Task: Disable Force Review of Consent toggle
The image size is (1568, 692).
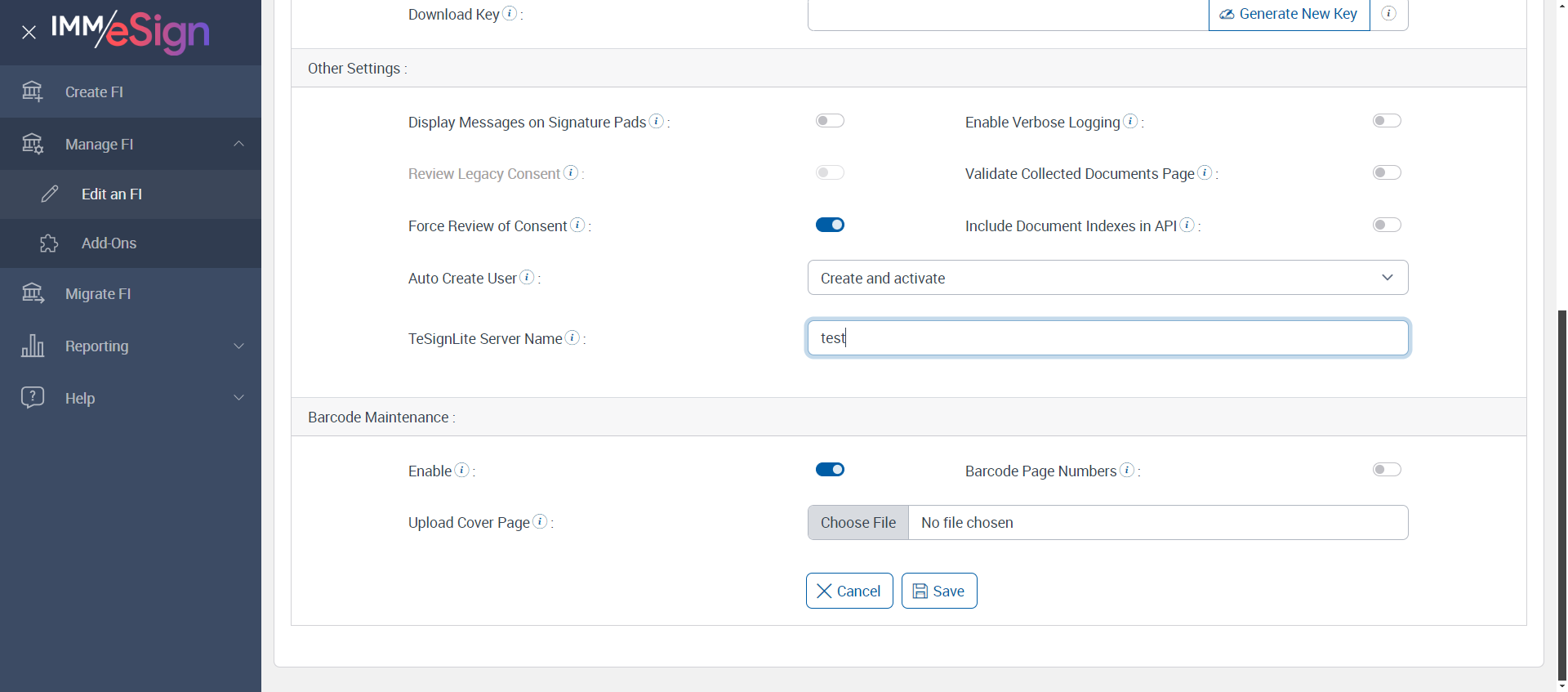Action: pos(830,225)
